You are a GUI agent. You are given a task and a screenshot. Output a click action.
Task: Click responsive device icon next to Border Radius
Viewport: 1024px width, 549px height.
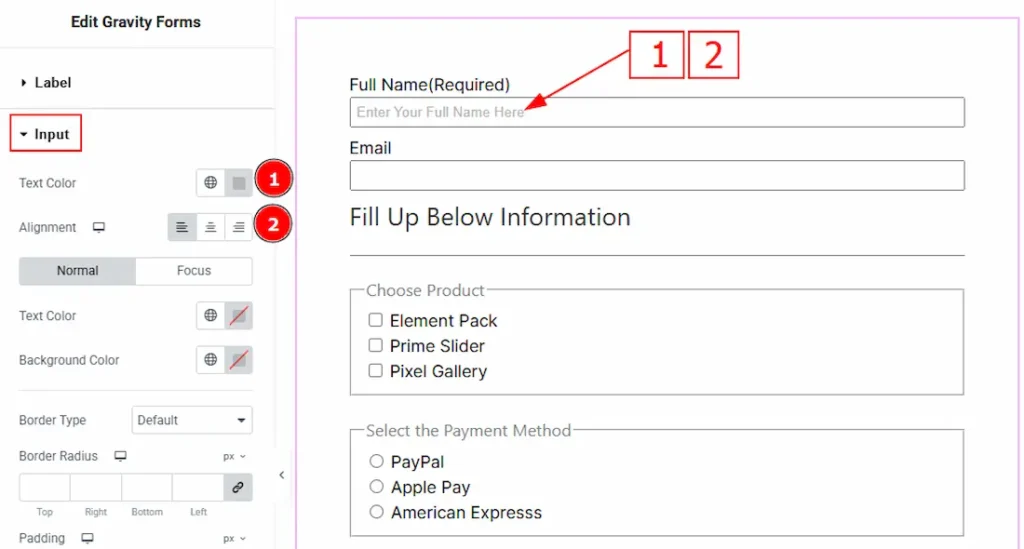120,456
